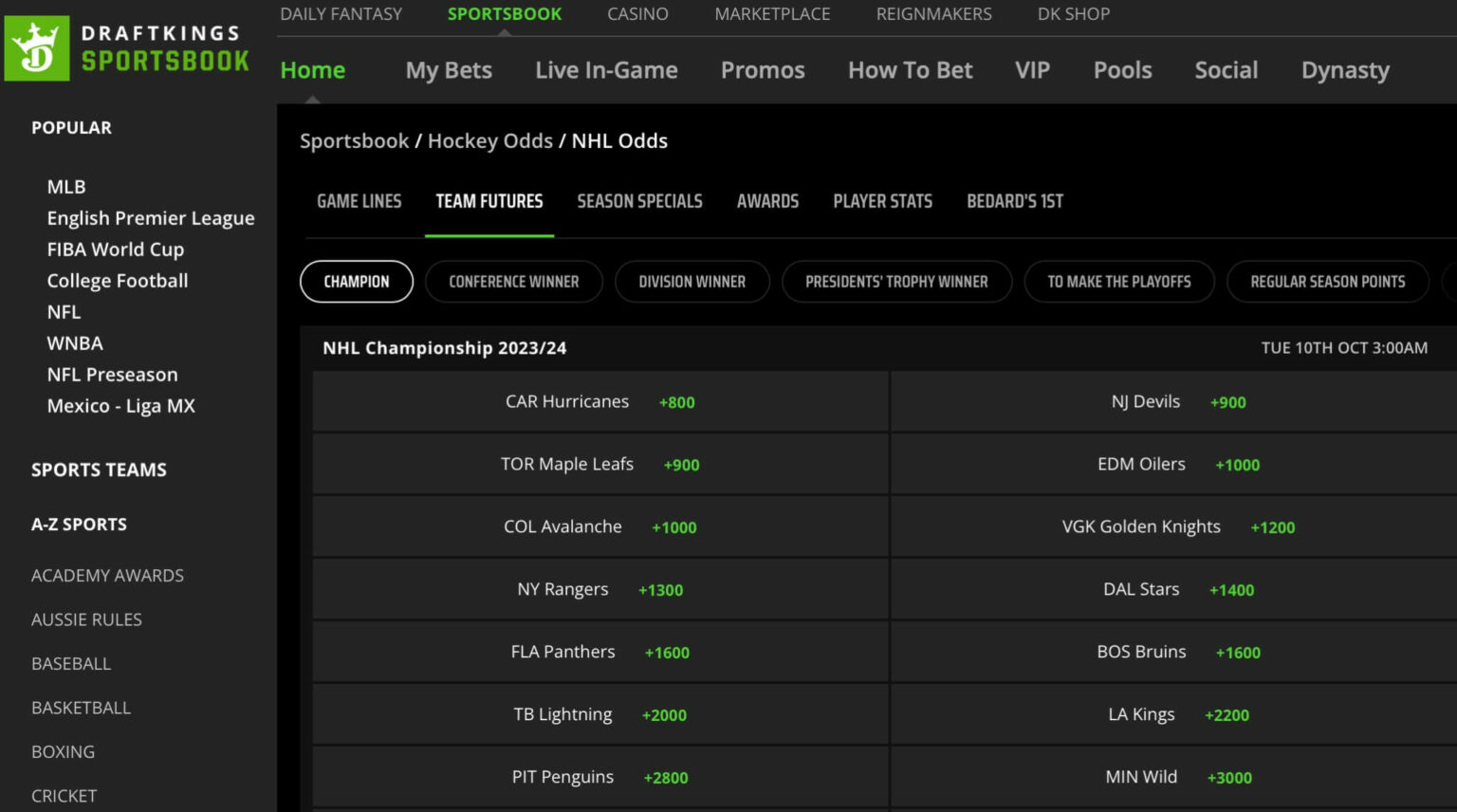
Task: Open Cricket in A-Z Sports
Action: [64, 796]
